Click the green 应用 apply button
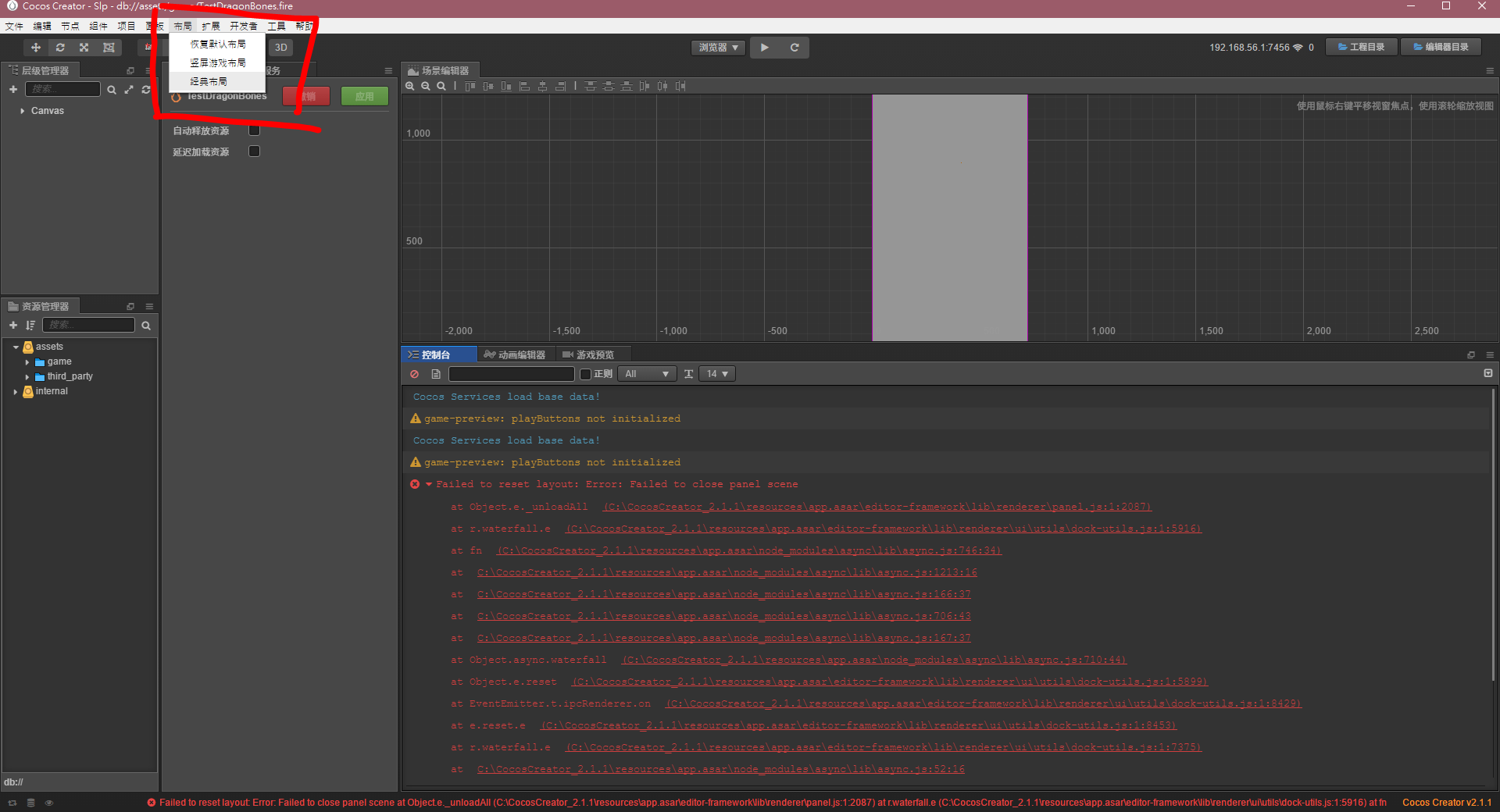 click(365, 96)
